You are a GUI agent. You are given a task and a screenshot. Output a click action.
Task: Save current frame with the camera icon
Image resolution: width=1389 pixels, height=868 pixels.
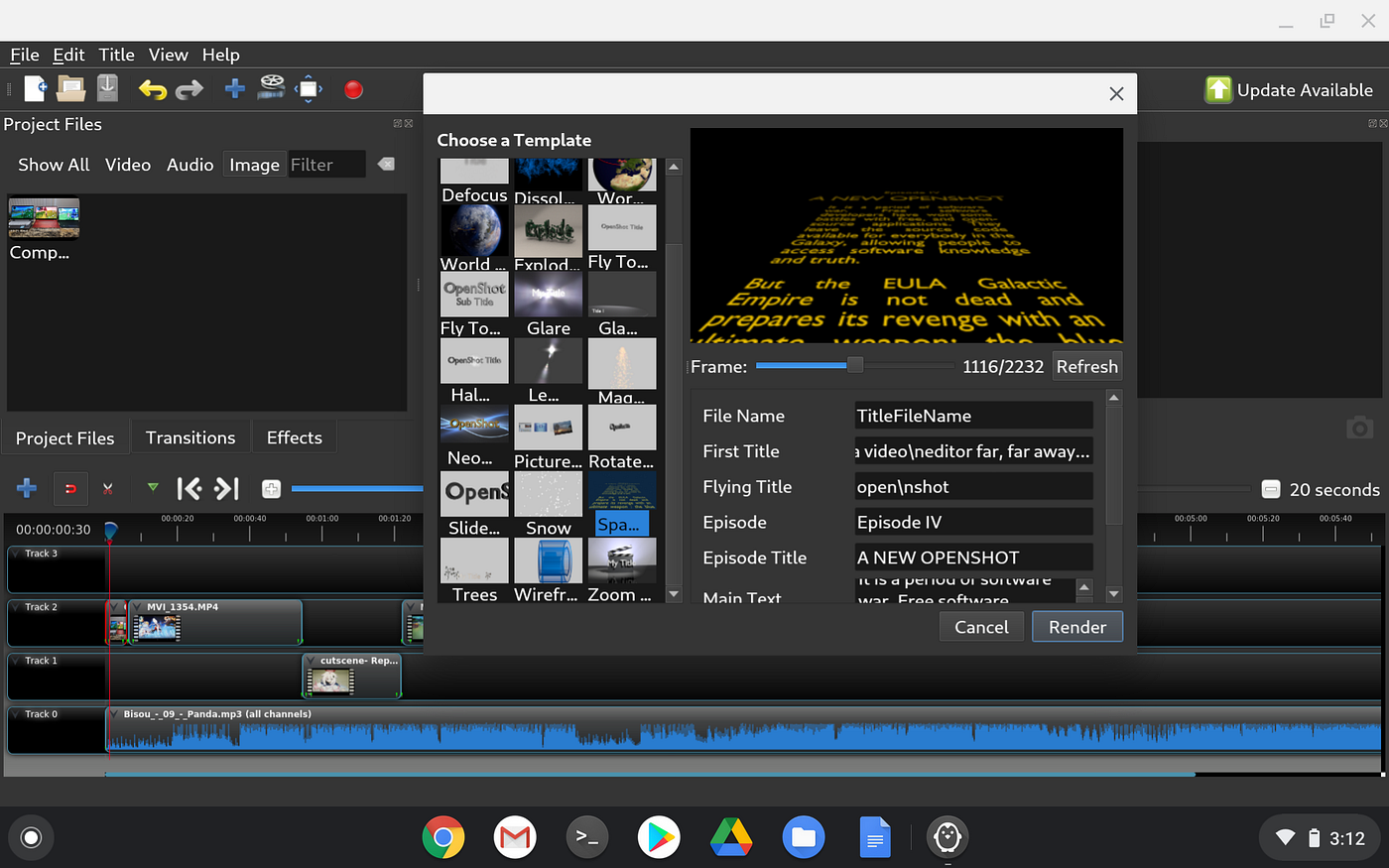point(1360,428)
